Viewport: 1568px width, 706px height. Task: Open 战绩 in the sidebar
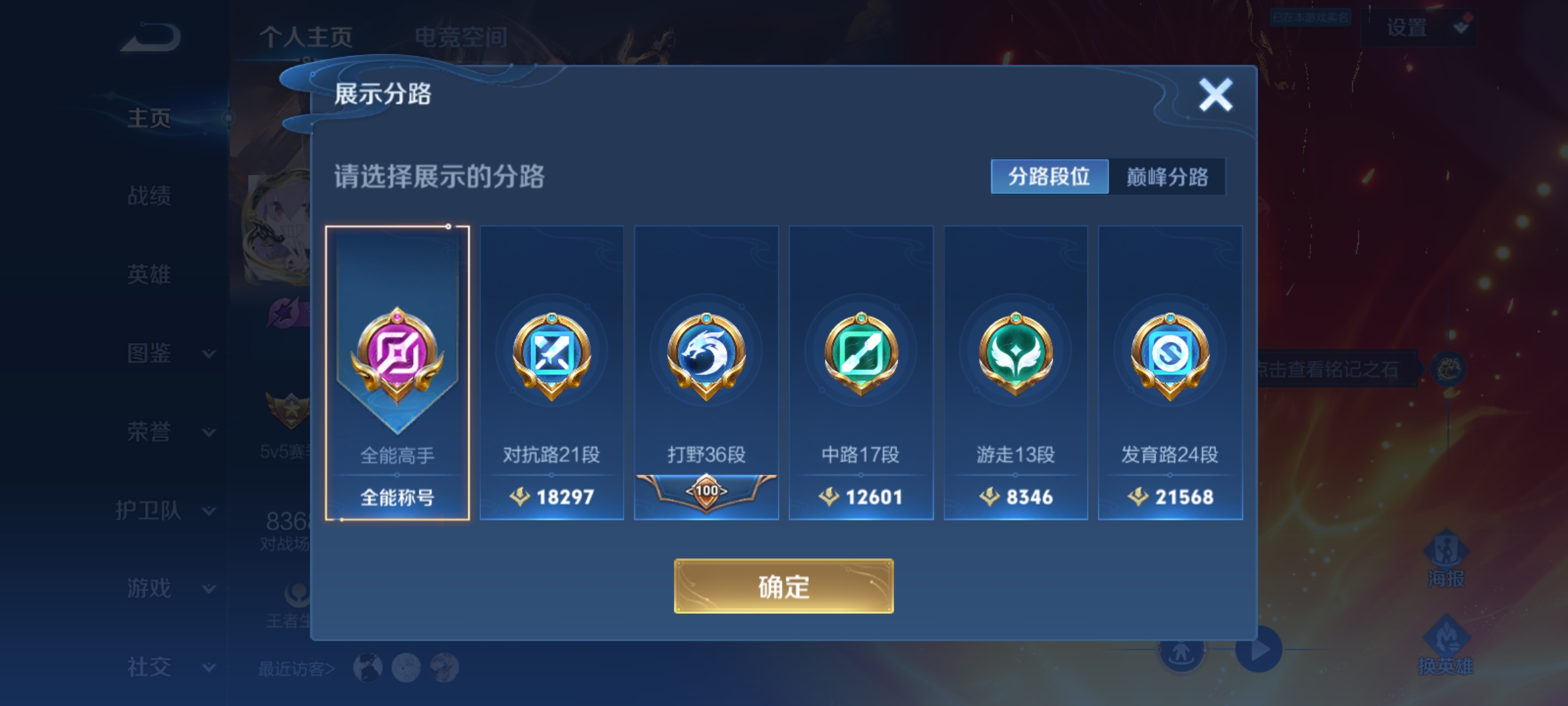click(x=150, y=195)
